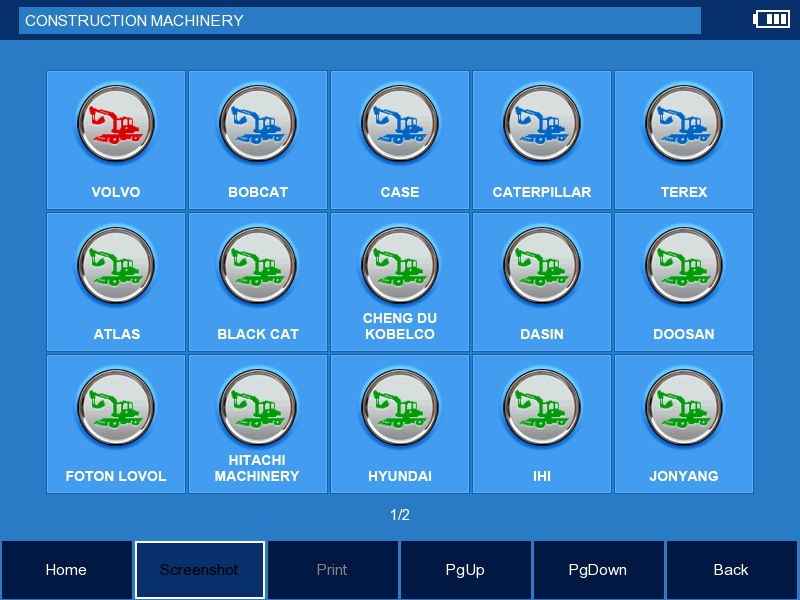Select the ATLAS green excavator icon
Viewport: 800px width, 600px height.
pyautogui.click(x=116, y=265)
